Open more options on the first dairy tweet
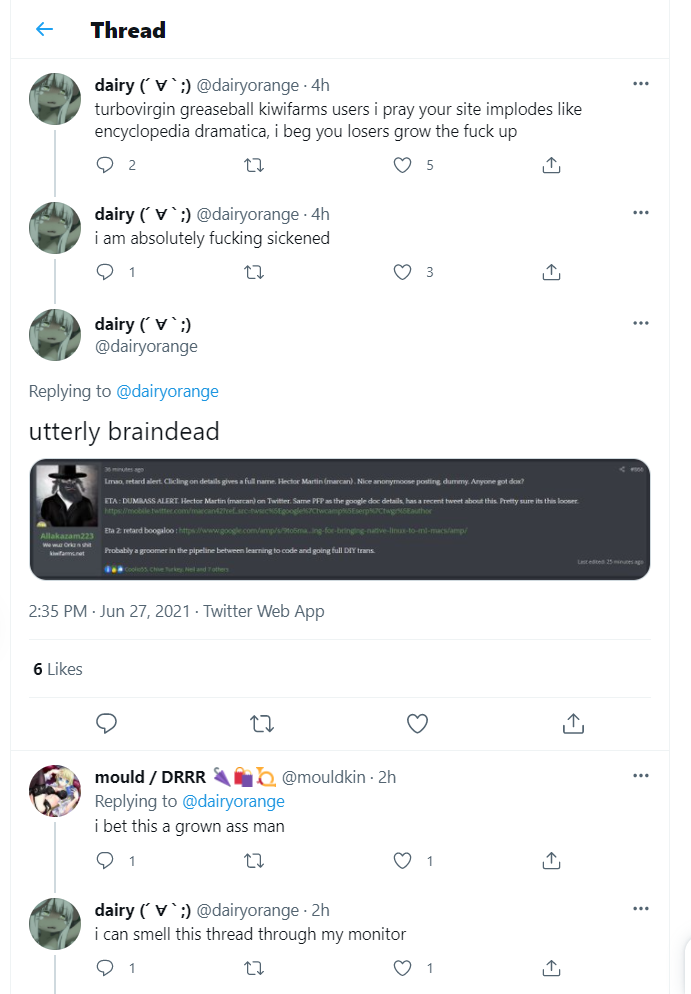This screenshot has height=994, width=691. click(x=641, y=84)
